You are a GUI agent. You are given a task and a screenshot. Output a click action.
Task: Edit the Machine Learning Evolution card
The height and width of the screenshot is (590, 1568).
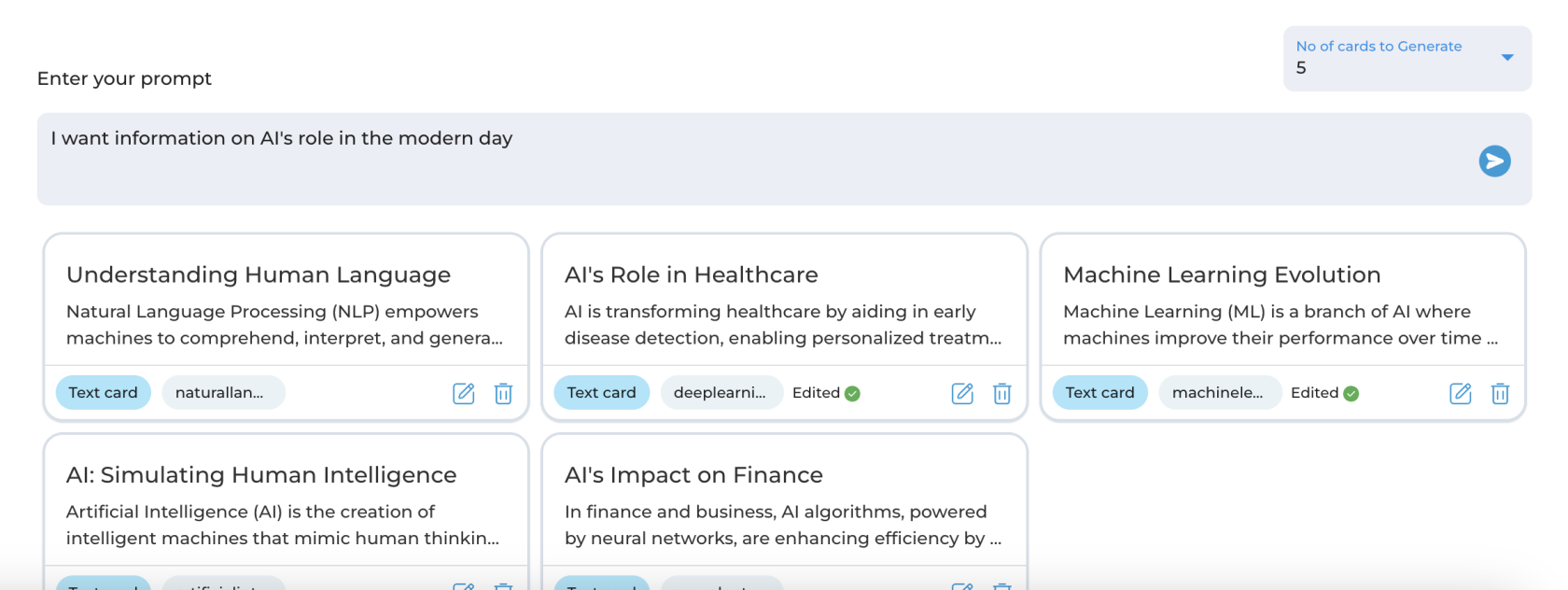point(1461,393)
